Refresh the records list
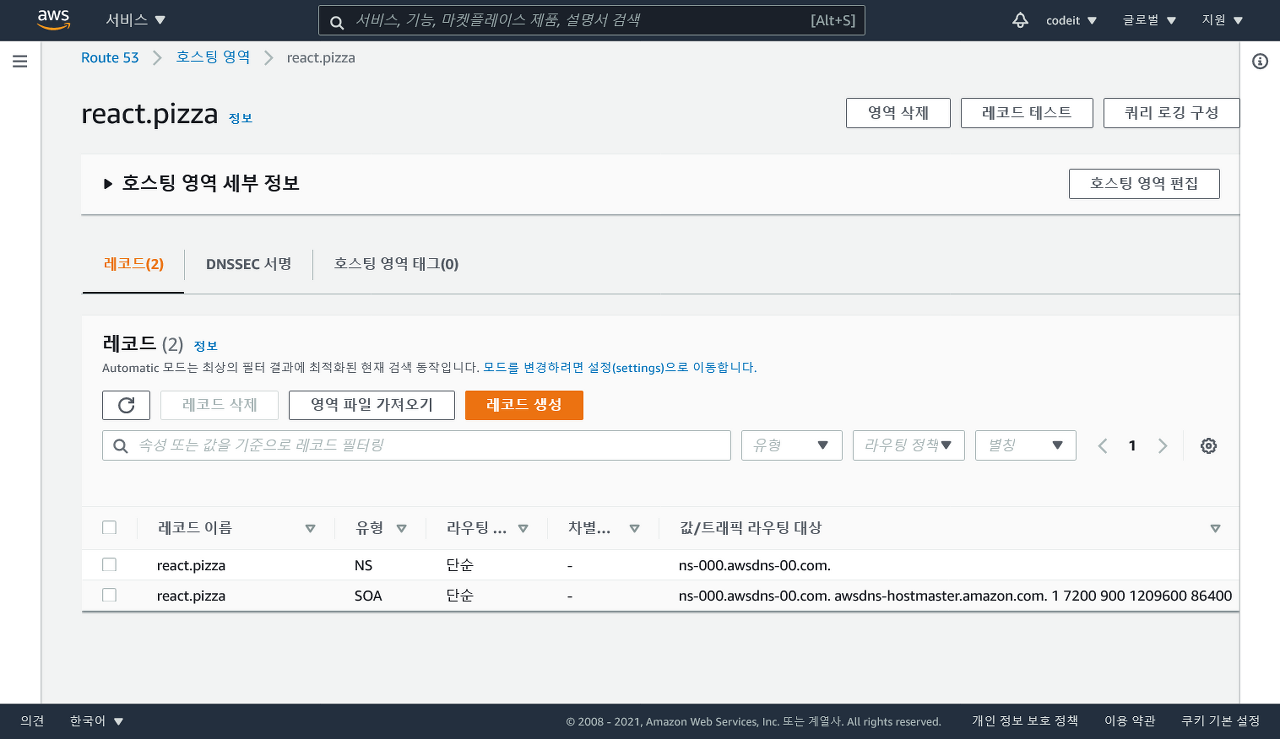Screen dimensions: 1280x739 pyautogui.click(x=126, y=405)
